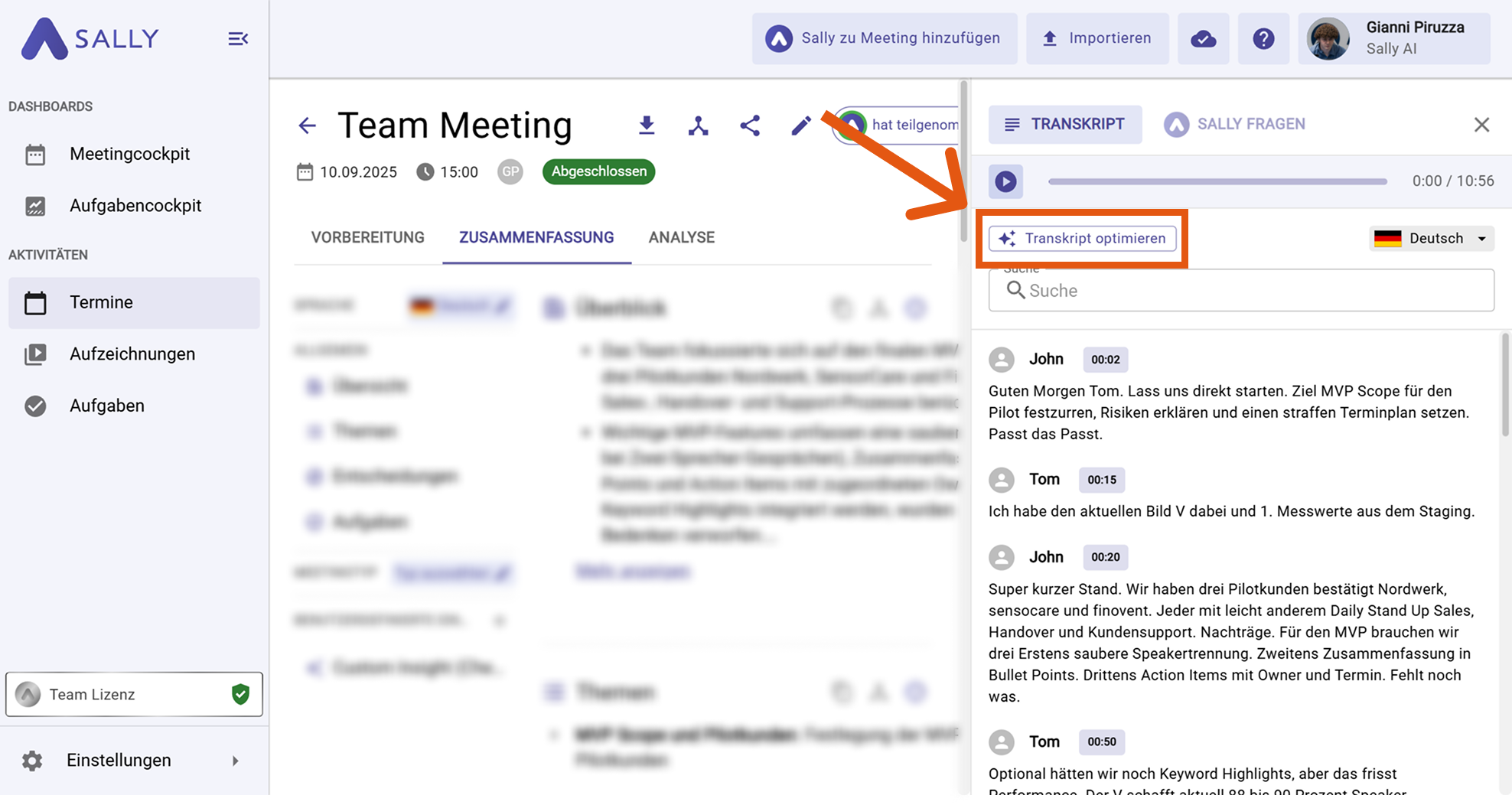Open the Sally Fragen tab
Viewport: 1512px width, 805px height.
[x=1235, y=124]
